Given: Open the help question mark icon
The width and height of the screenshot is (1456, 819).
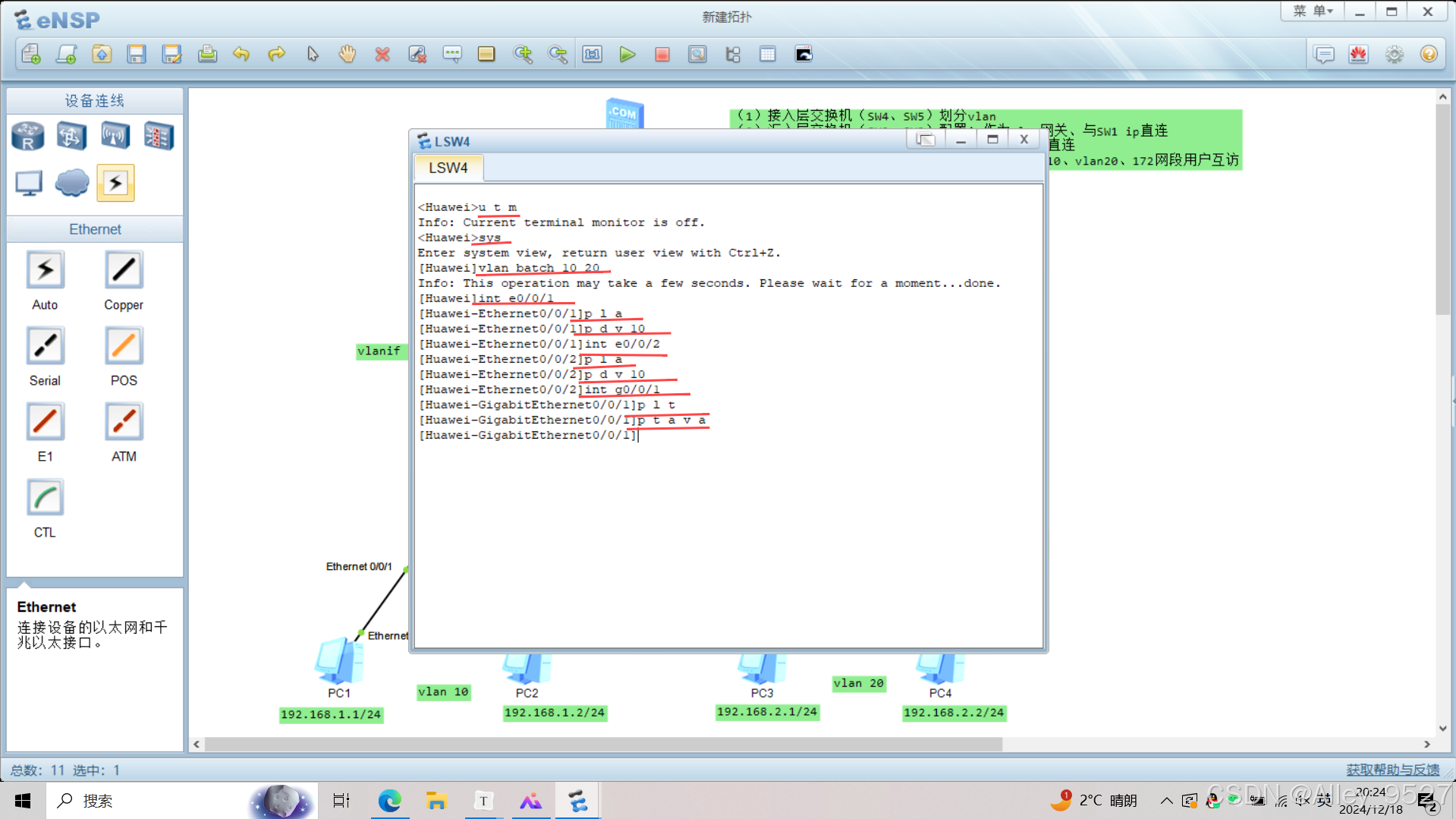Looking at the screenshot, I should [x=1429, y=54].
